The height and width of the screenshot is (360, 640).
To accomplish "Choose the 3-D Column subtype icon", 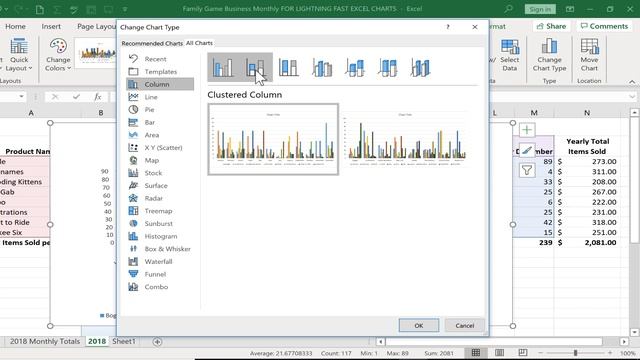I will [420, 67].
